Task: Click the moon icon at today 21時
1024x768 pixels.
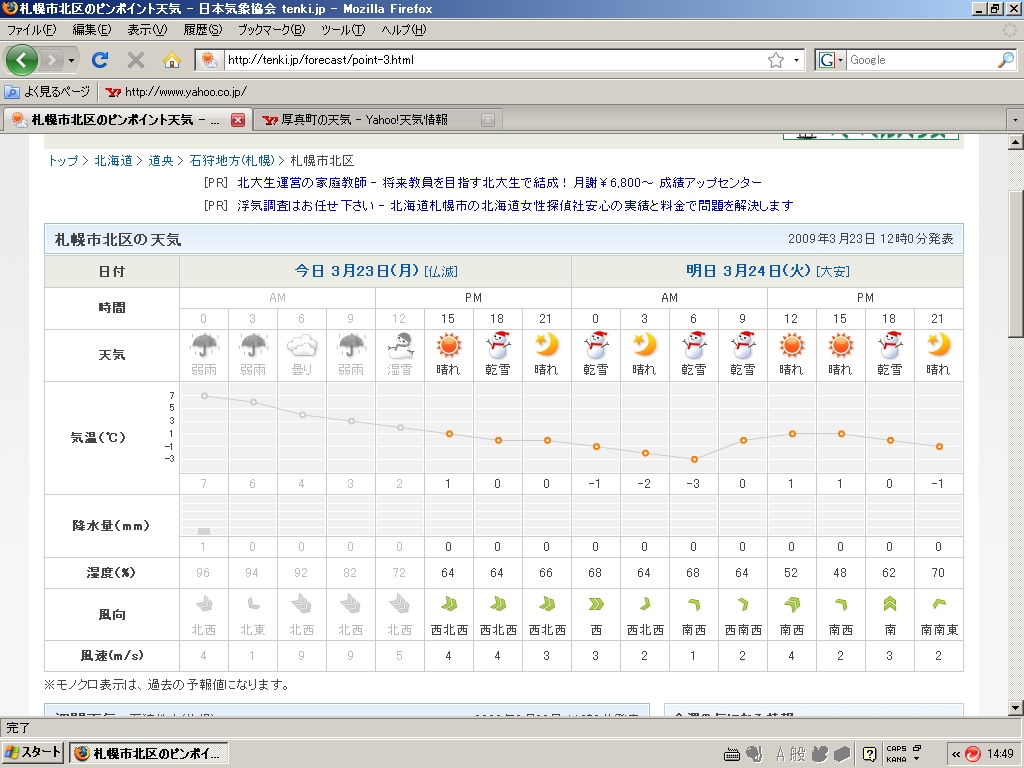Action: (547, 345)
